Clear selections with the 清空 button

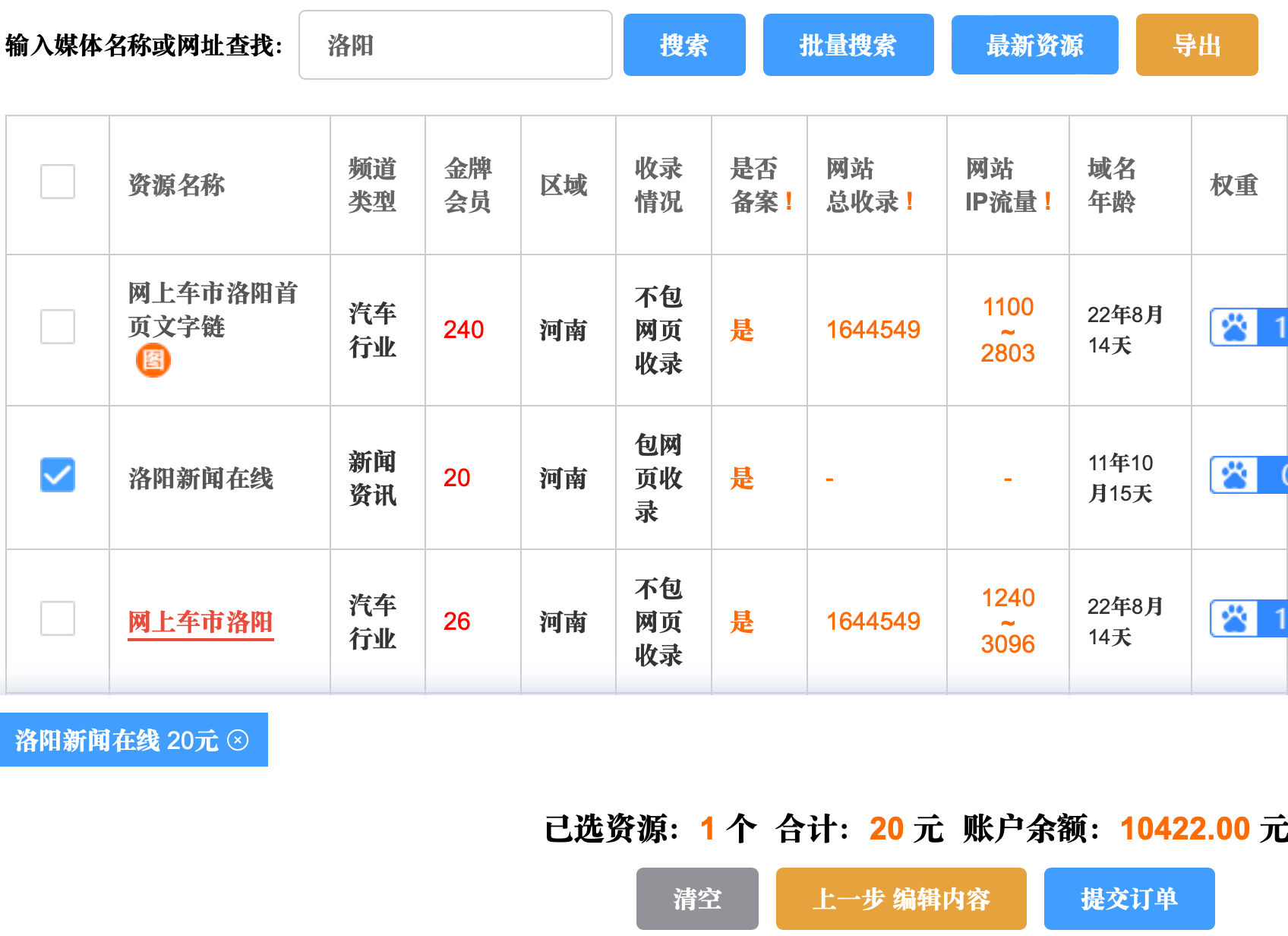697,899
